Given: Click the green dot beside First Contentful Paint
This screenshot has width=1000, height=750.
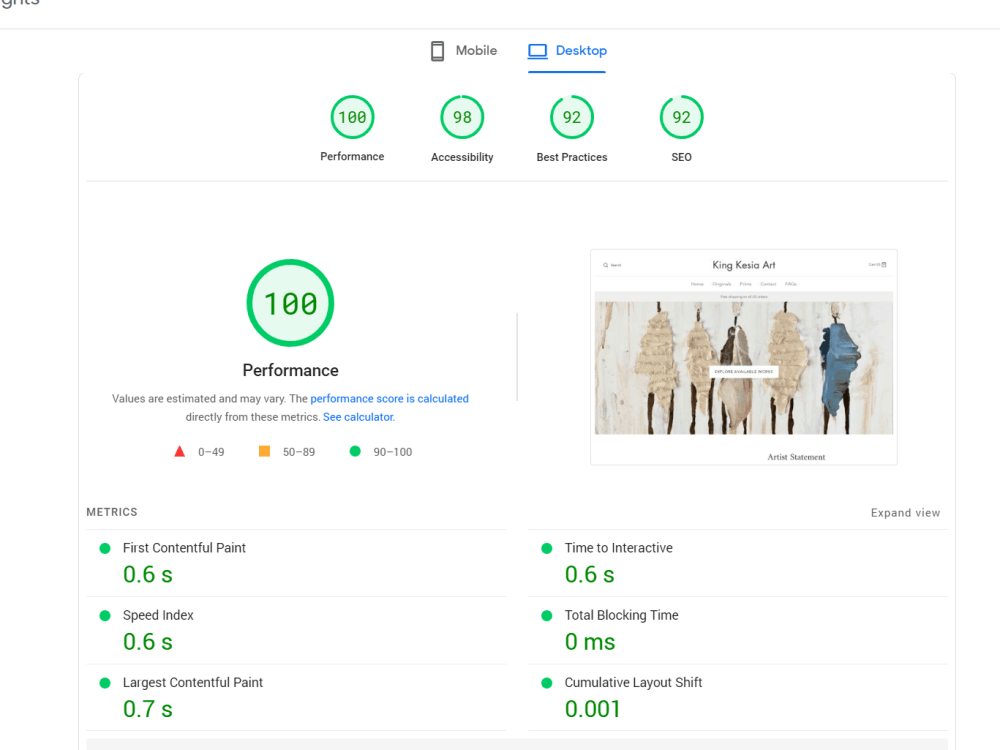Looking at the screenshot, I should pos(103,548).
